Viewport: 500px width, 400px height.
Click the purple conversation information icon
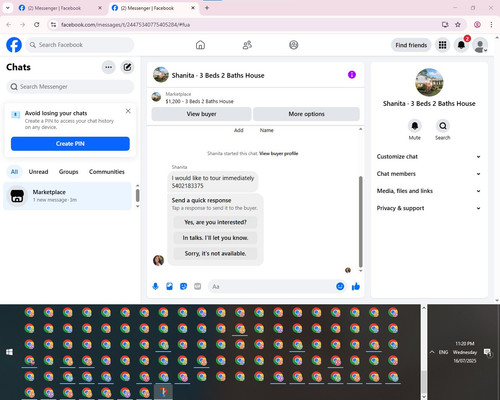(352, 75)
